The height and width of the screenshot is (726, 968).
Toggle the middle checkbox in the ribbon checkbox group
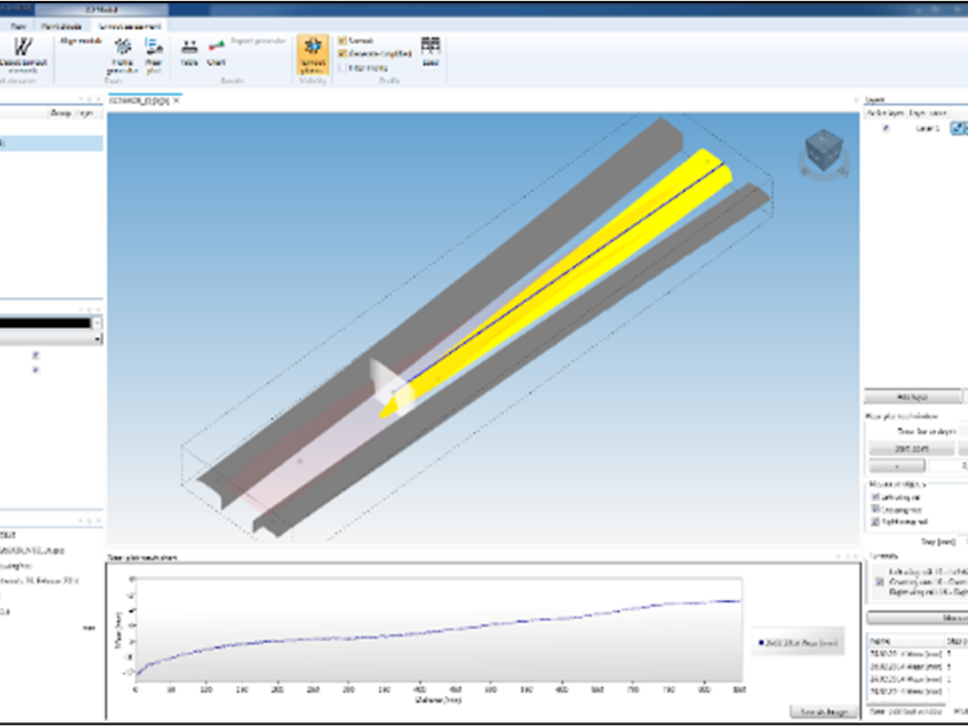click(x=343, y=54)
